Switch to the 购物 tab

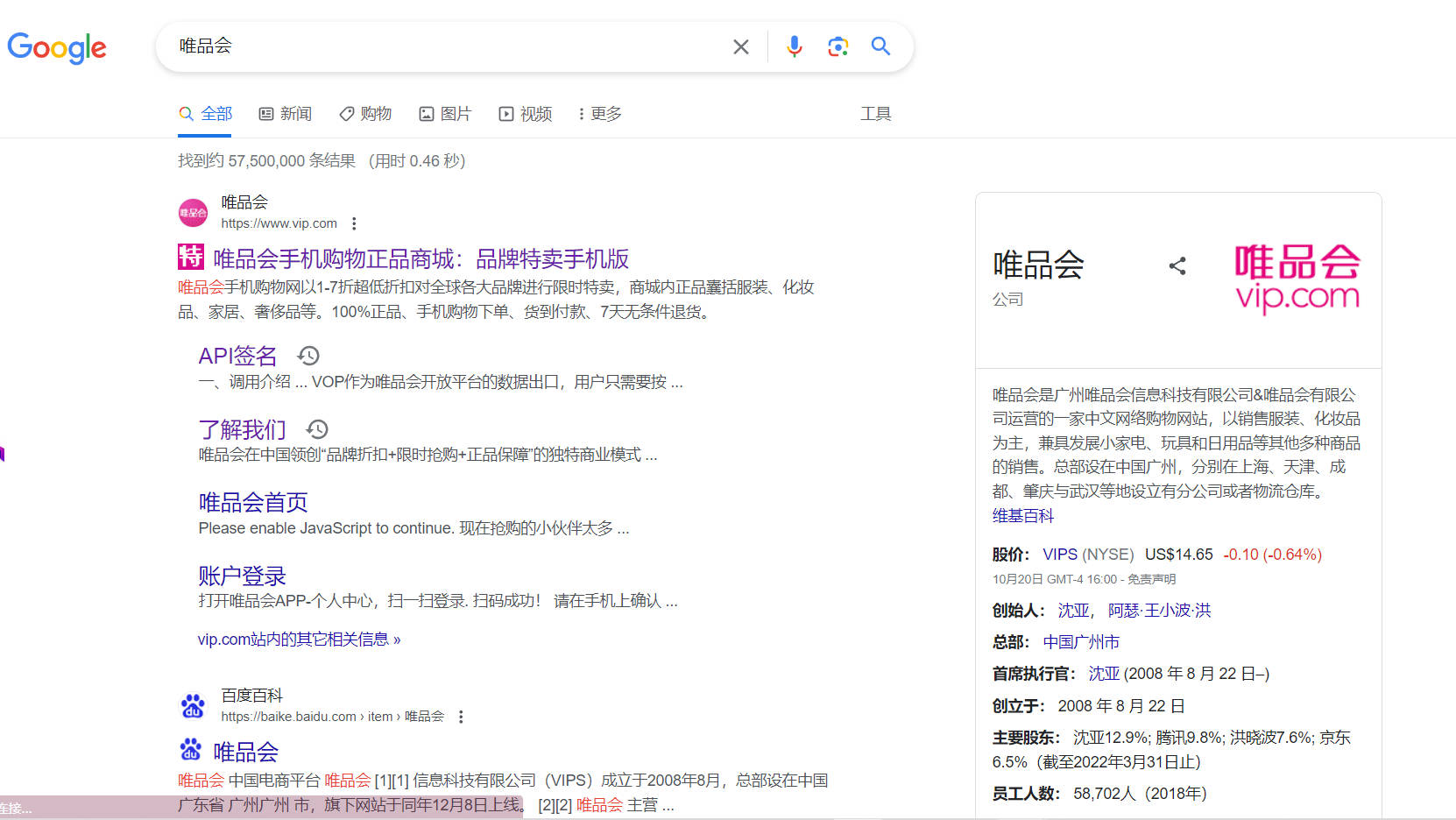point(365,114)
